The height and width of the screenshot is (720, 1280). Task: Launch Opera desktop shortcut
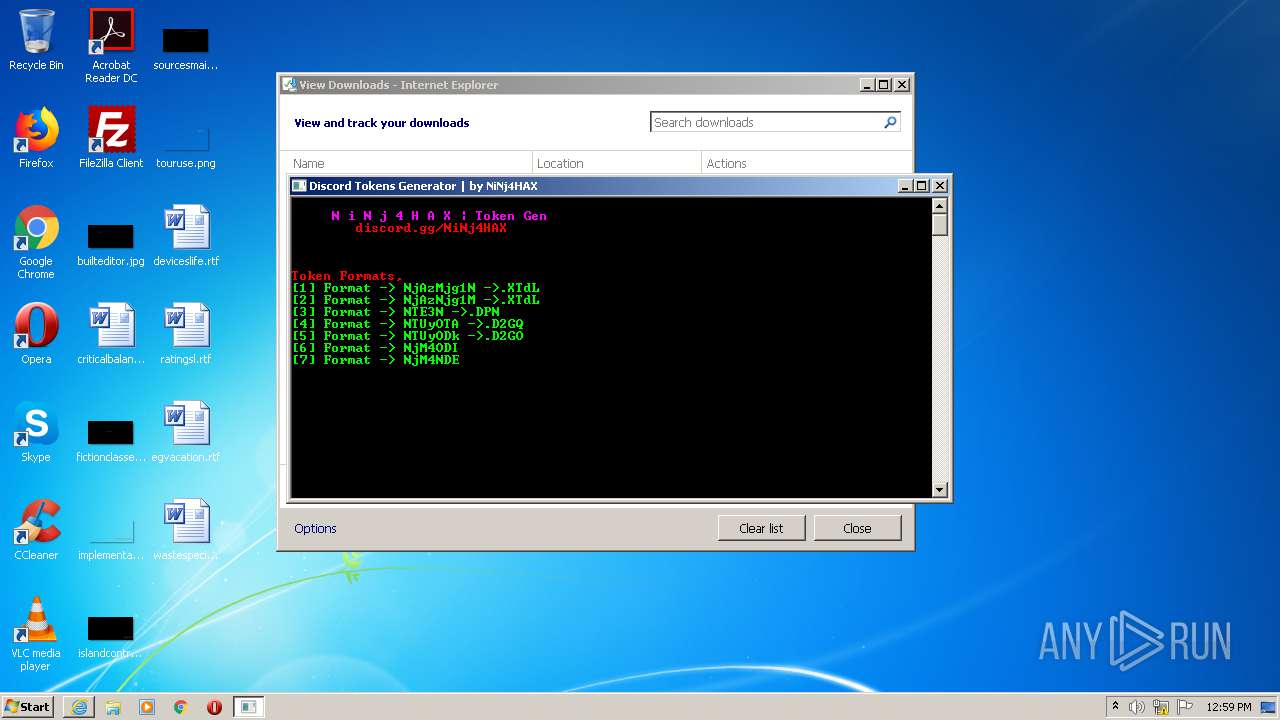[x=36, y=334]
